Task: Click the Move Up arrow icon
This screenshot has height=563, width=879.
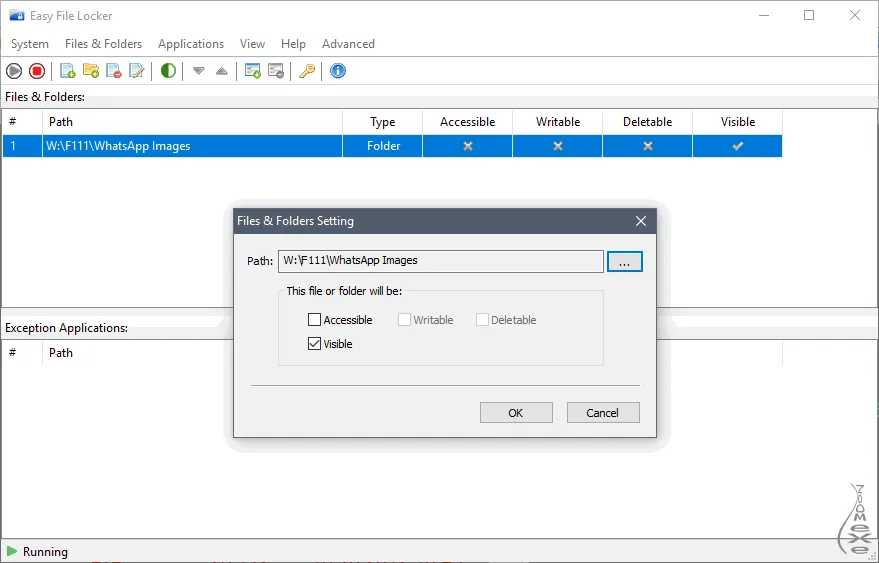Action: pyautogui.click(x=222, y=71)
